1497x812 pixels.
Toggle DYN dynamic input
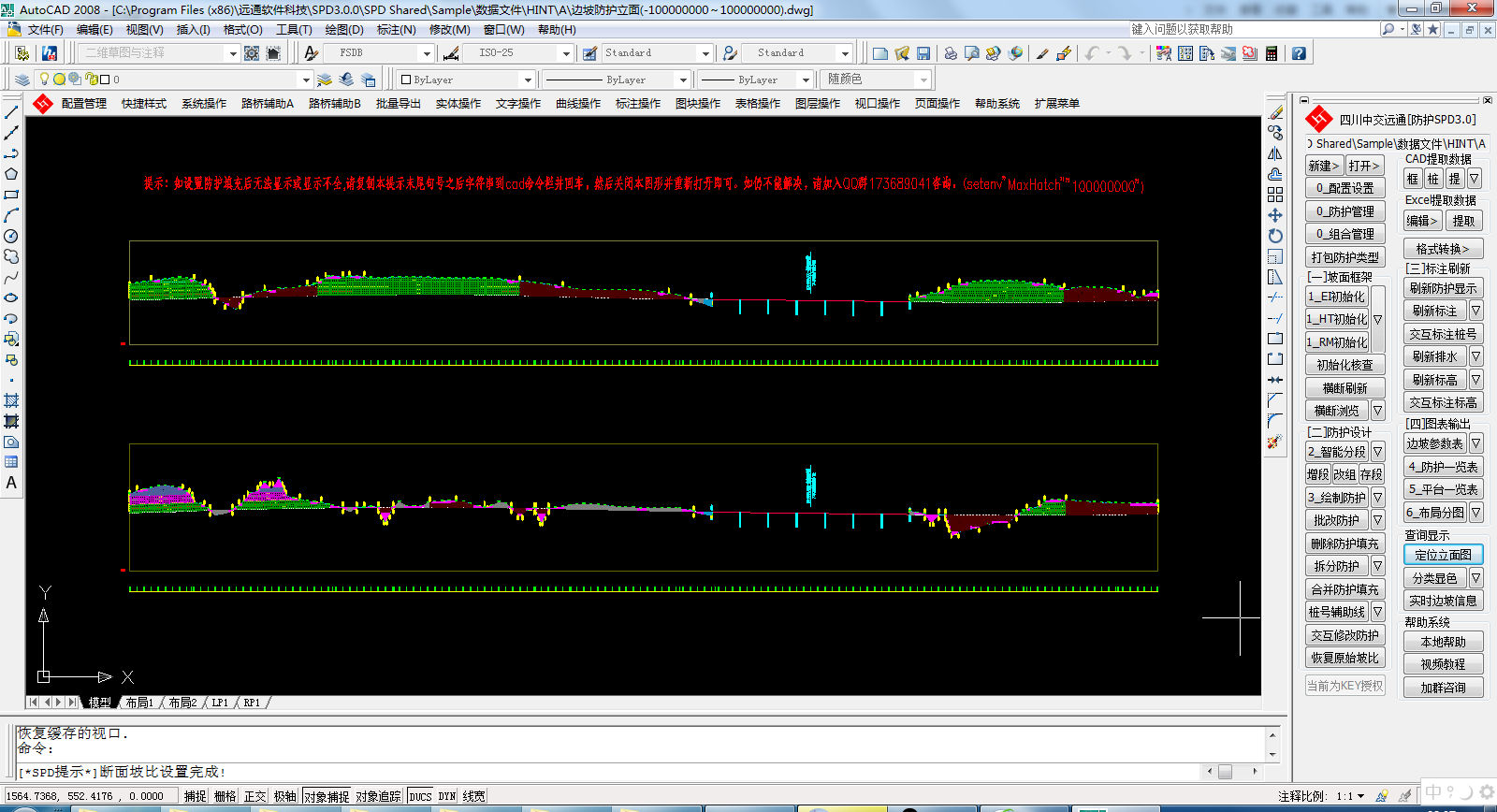447,796
